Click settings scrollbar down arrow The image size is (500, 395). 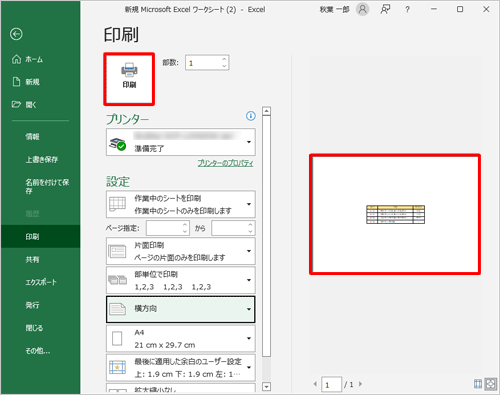point(266,387)
